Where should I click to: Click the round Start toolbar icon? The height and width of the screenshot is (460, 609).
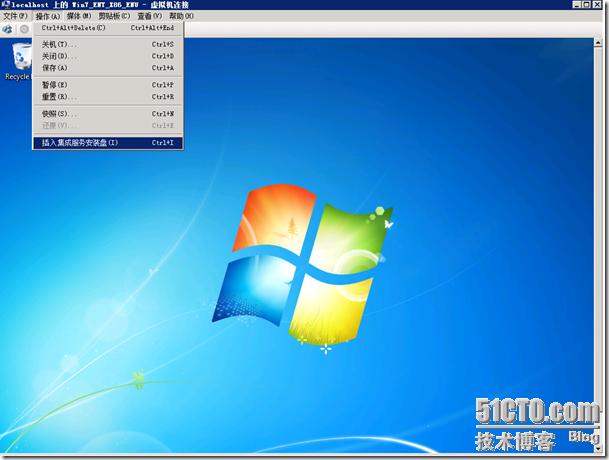click(24, 29)
